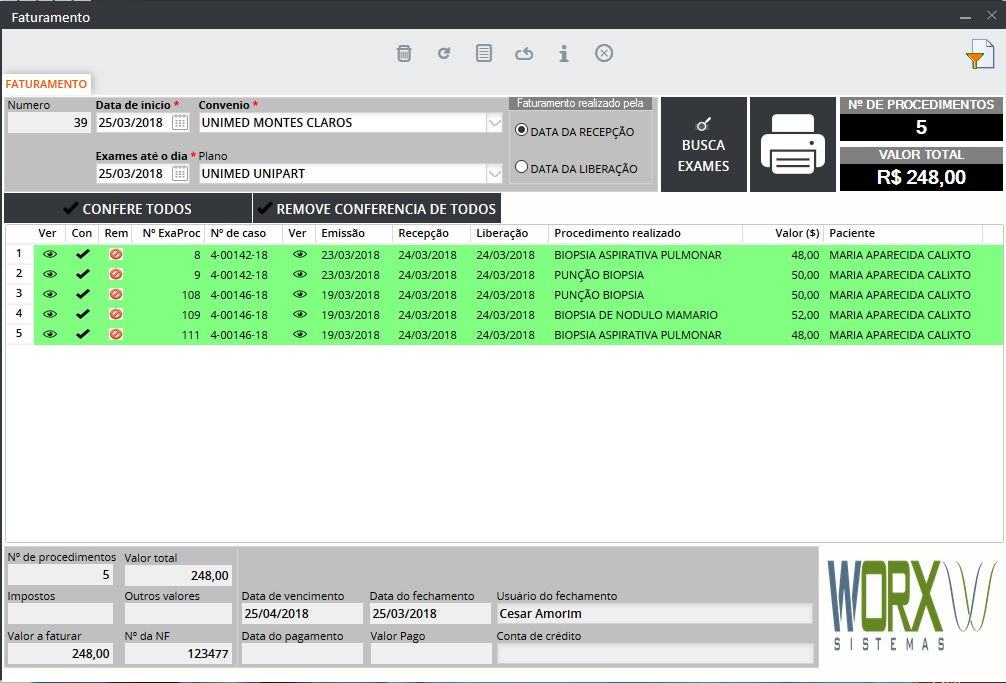This screenshot has height=683, width=1006.
Task: Open the information icon in the toolbar
Action: pos(564,53)
